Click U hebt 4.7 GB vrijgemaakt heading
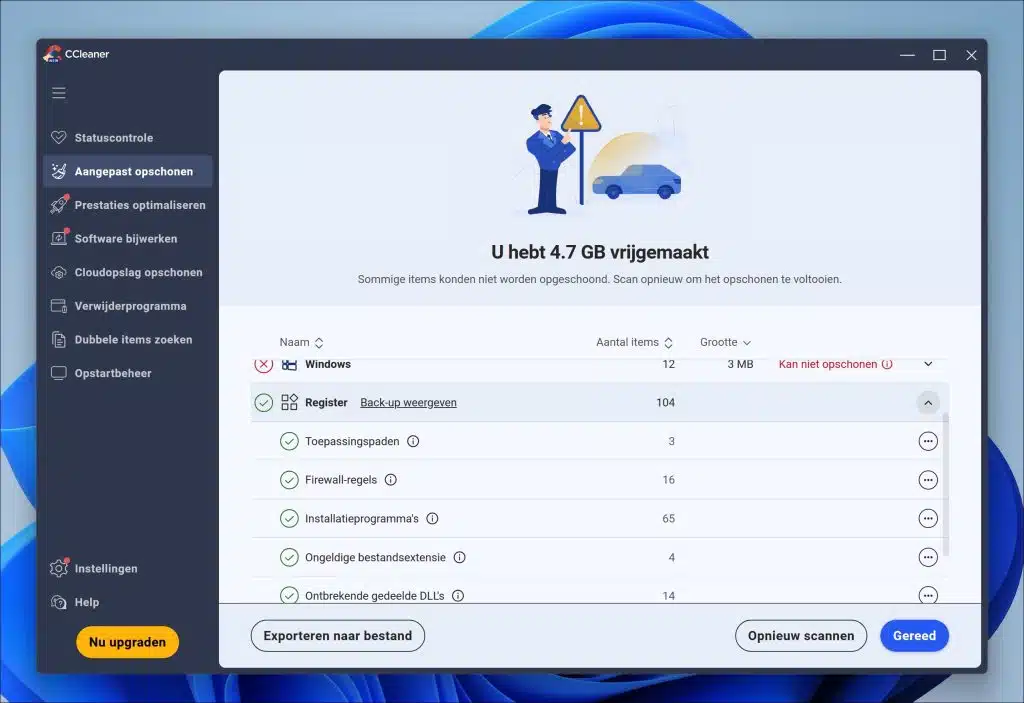Screen dimensions: 1024x703 600,252
